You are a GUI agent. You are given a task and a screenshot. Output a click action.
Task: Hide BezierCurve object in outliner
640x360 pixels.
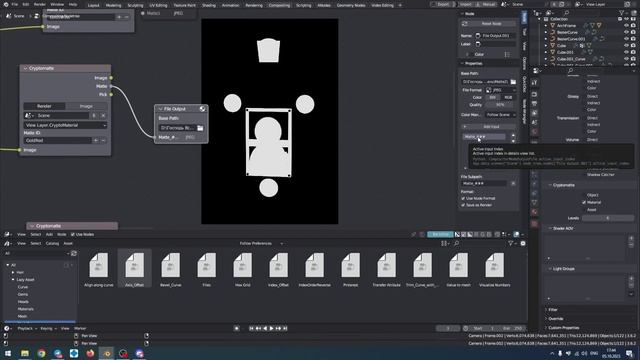click(627, 32)
